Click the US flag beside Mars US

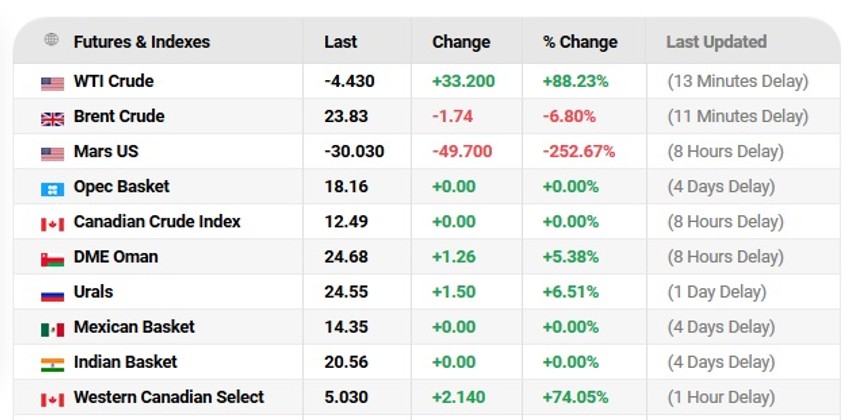pyautogui.click(x=52, y=153)
